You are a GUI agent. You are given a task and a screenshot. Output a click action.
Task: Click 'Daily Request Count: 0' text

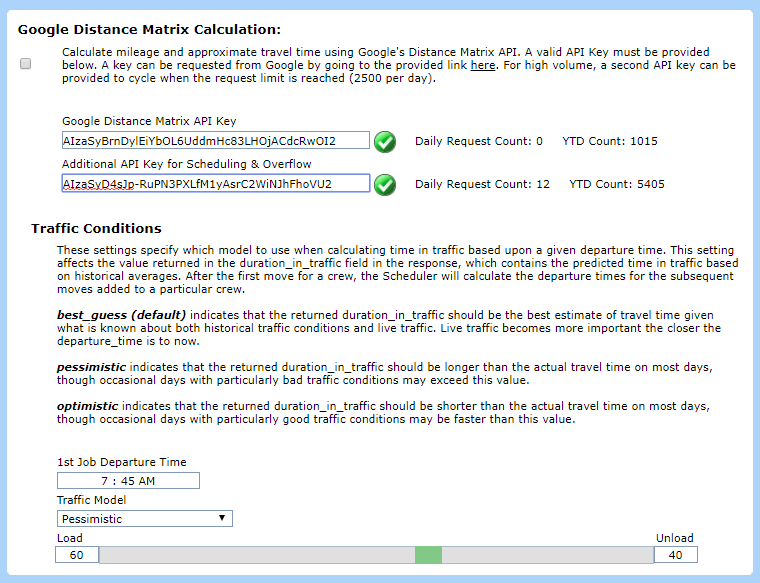pyautogui.click(x=479, y=141)
